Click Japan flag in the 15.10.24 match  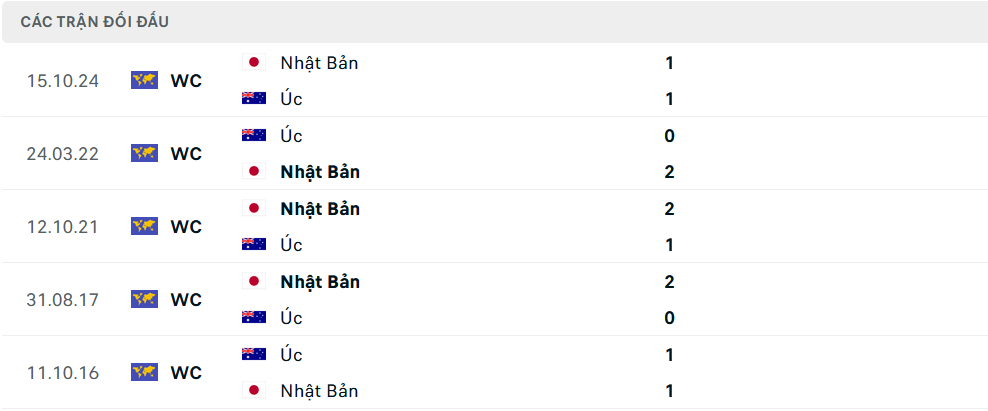click(254, 62)
